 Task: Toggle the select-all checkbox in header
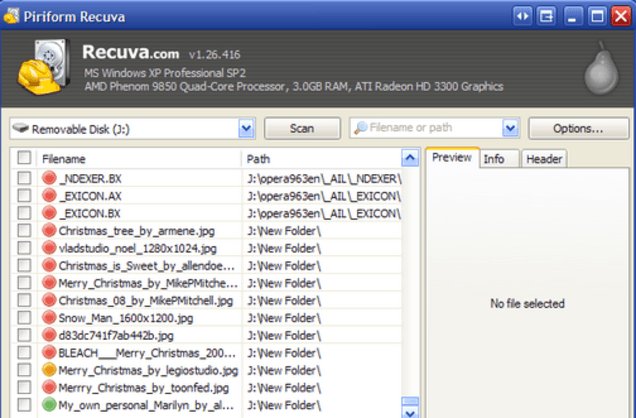pyautogui.click(x=24, y=158)
